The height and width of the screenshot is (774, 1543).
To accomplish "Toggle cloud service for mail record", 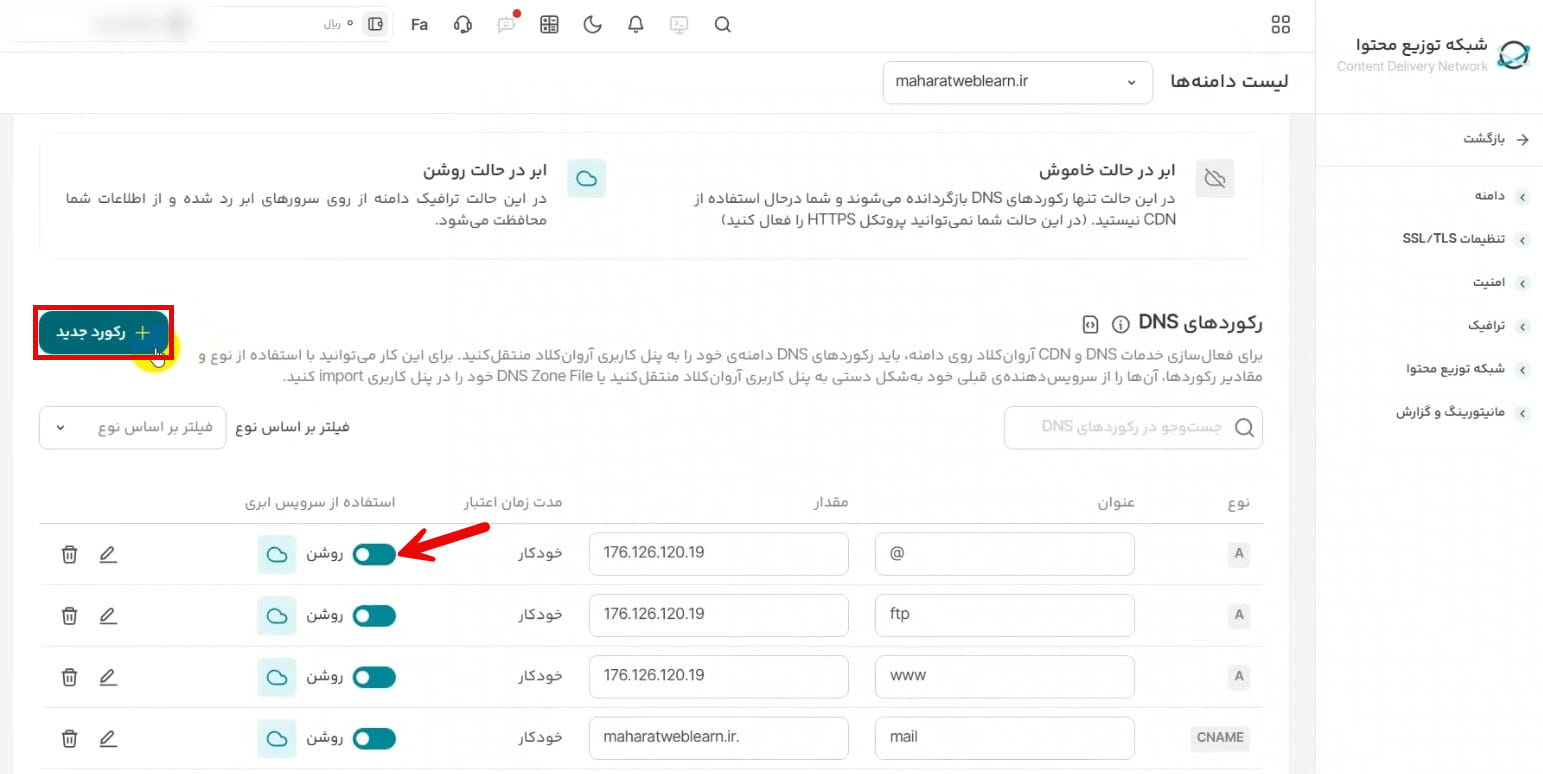I will click(374, 739).
